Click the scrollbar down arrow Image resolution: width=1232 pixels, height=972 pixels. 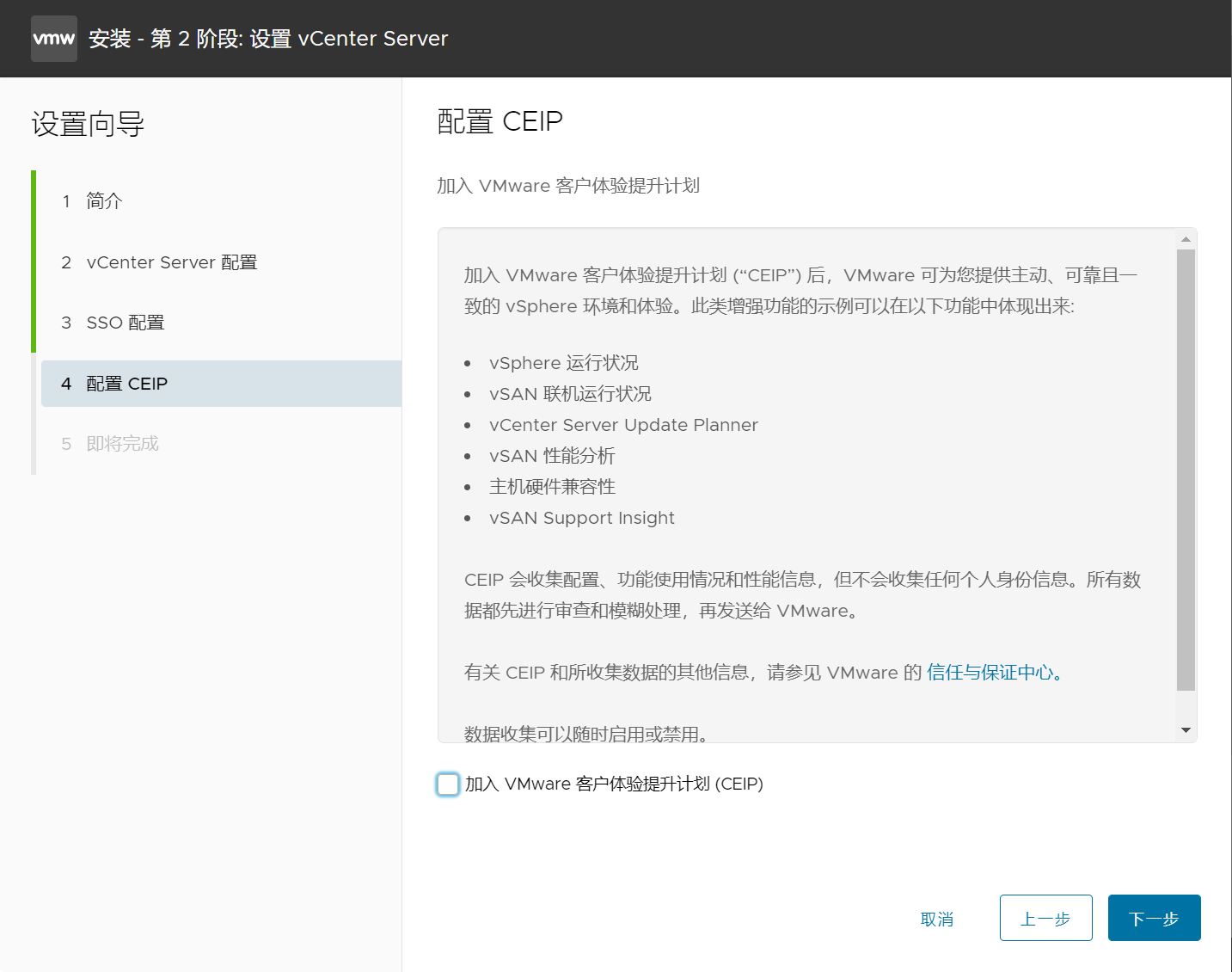tap(1186, 730)
